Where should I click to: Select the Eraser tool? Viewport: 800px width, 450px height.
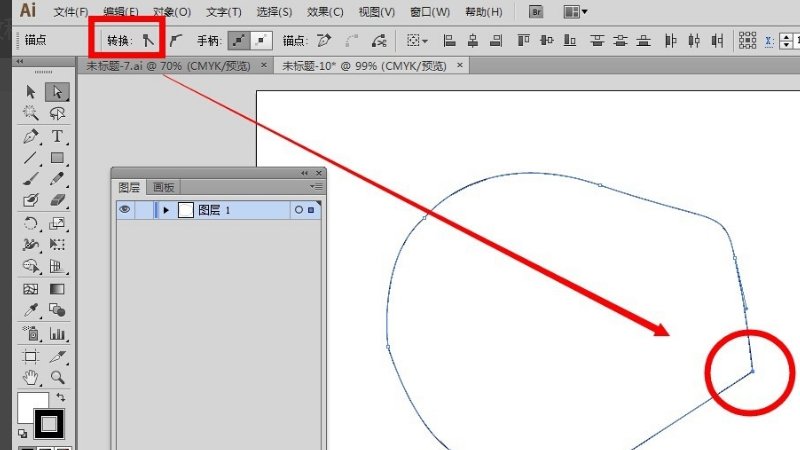[57, 200]
